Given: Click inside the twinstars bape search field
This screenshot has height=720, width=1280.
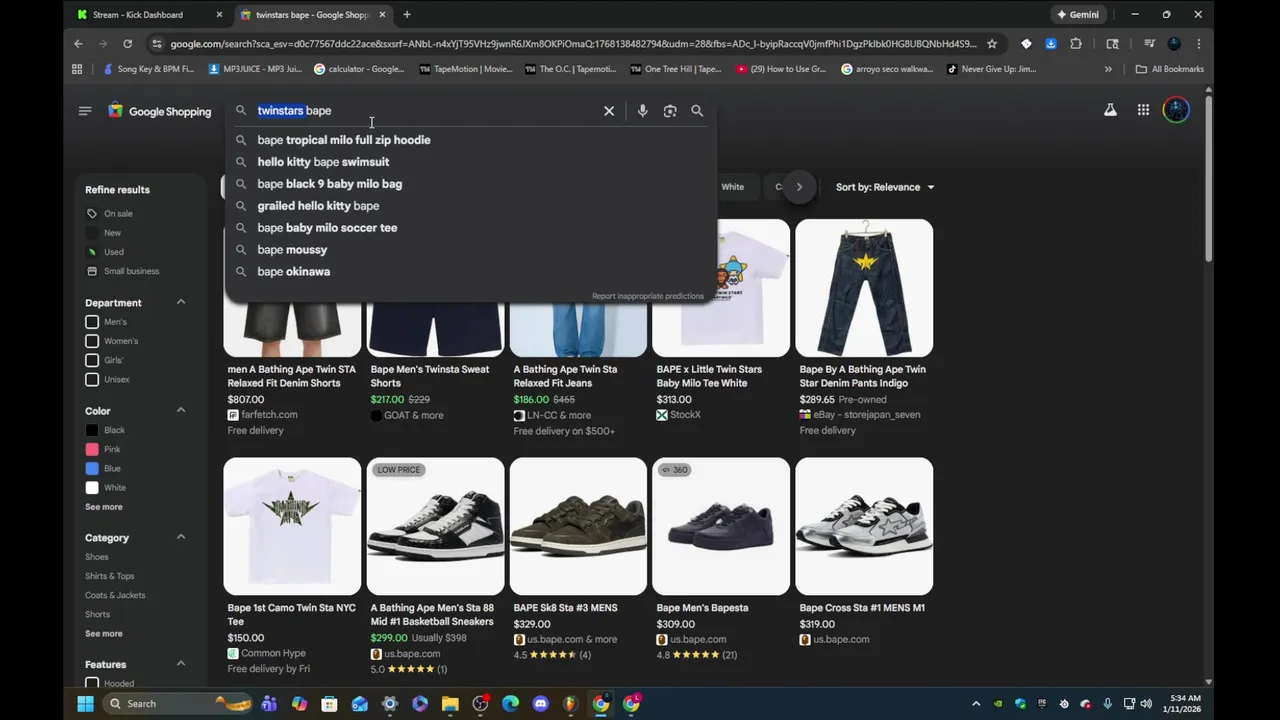Looking at the screenshot, I should 425,111.
